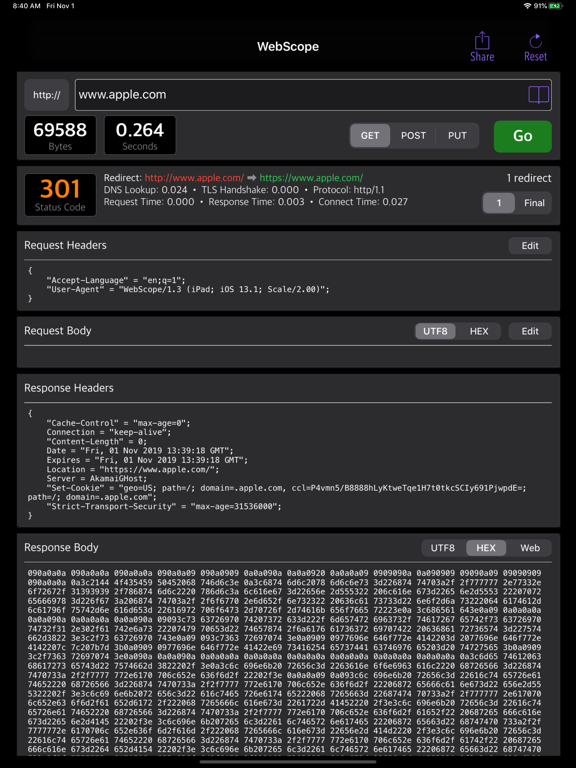Select the PUT request method
This screenshot has width=576, height=768.
457,136
